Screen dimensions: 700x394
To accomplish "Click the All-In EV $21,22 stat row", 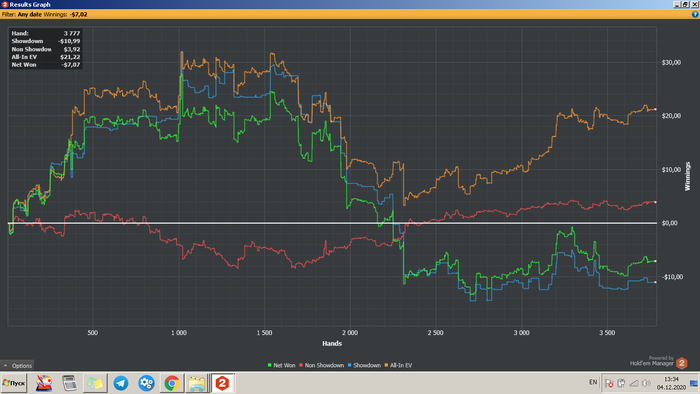I will 46,57.
